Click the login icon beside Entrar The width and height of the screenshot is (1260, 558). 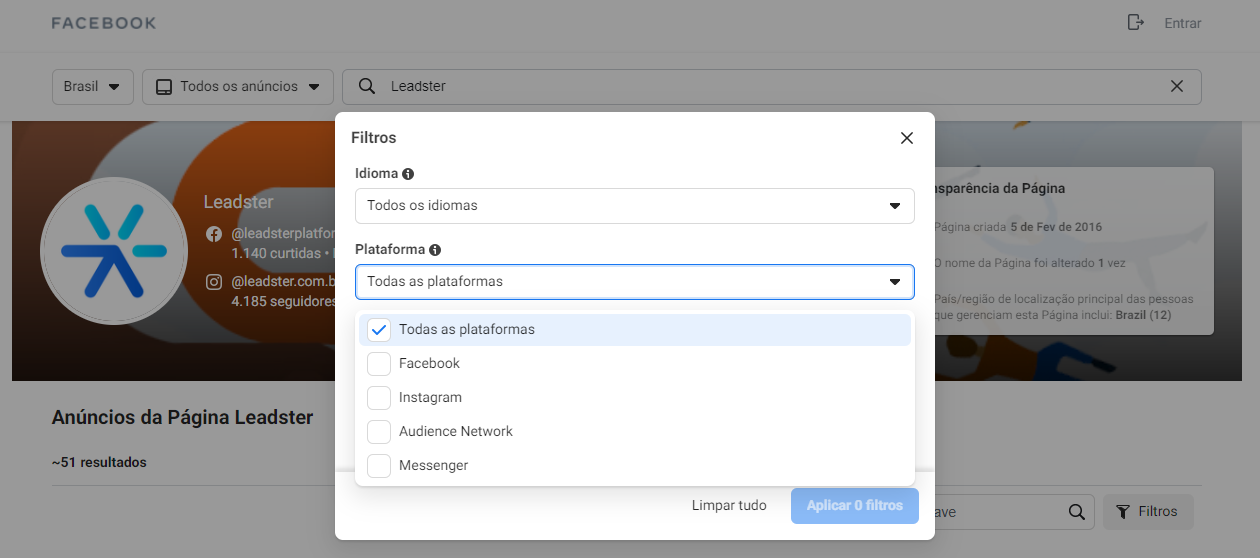tap(1135, 22)
